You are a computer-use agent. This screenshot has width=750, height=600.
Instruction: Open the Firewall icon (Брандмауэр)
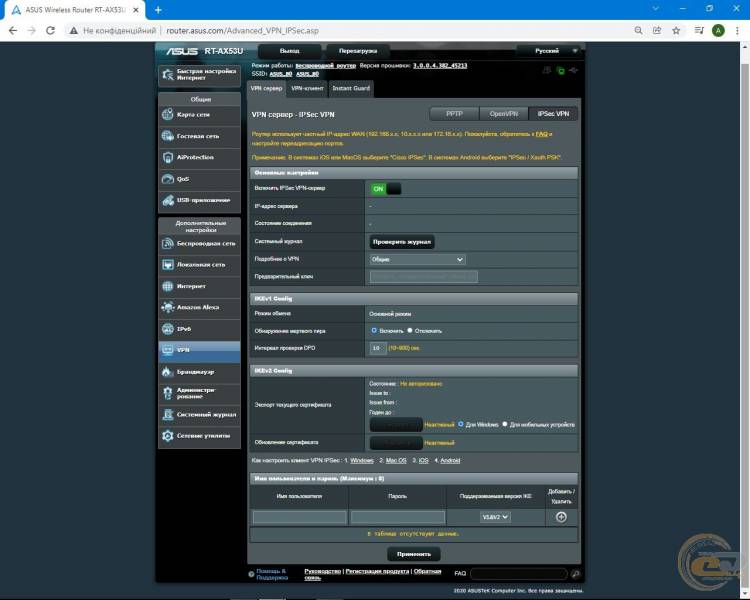tap(167, 372)
